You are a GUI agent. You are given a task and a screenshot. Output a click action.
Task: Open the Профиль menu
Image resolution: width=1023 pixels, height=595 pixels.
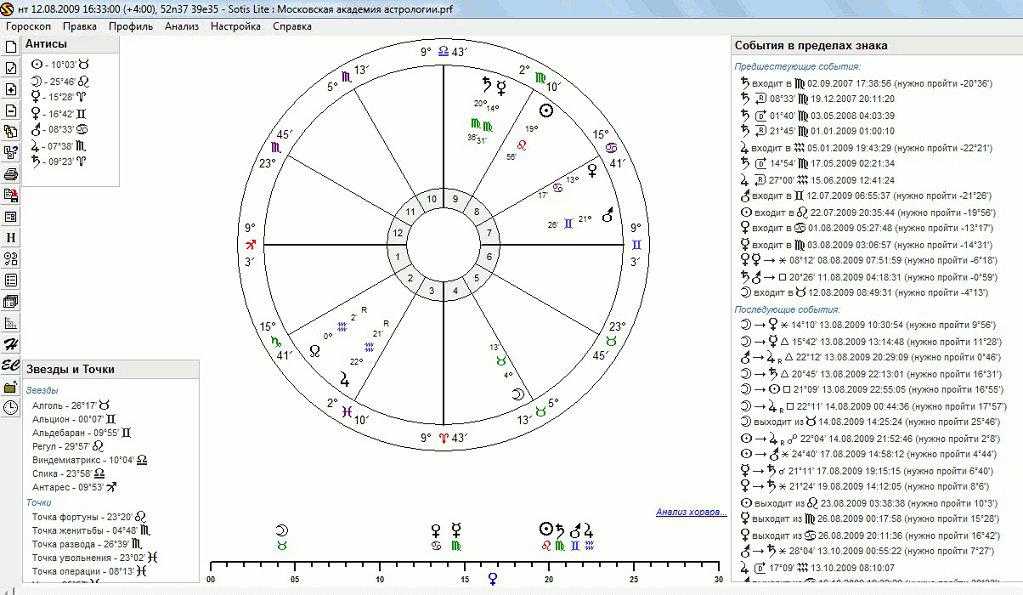click(130, 27)
